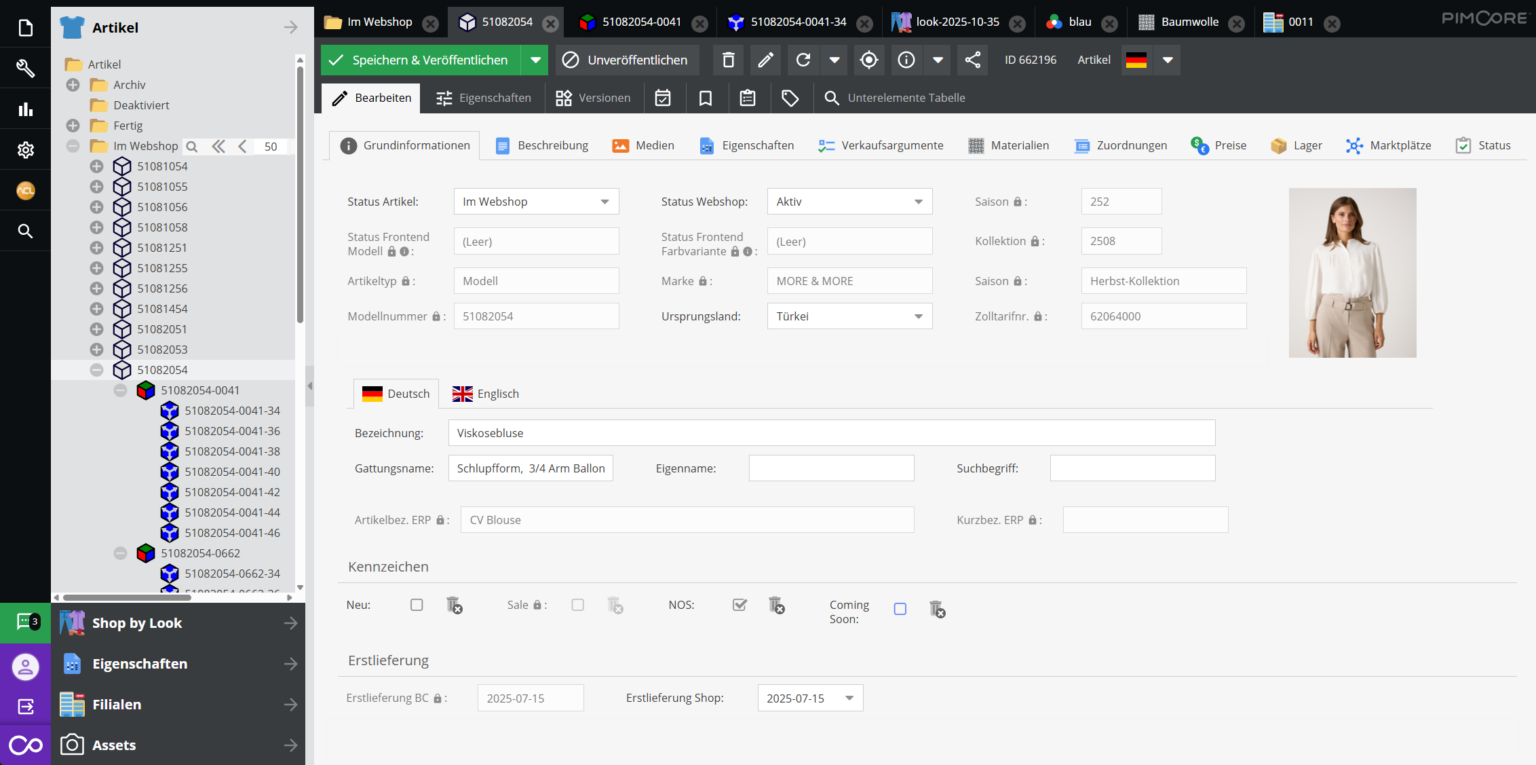Open object information via the info icon
The height and width of the screenshot is (765, 1536).
906,60
